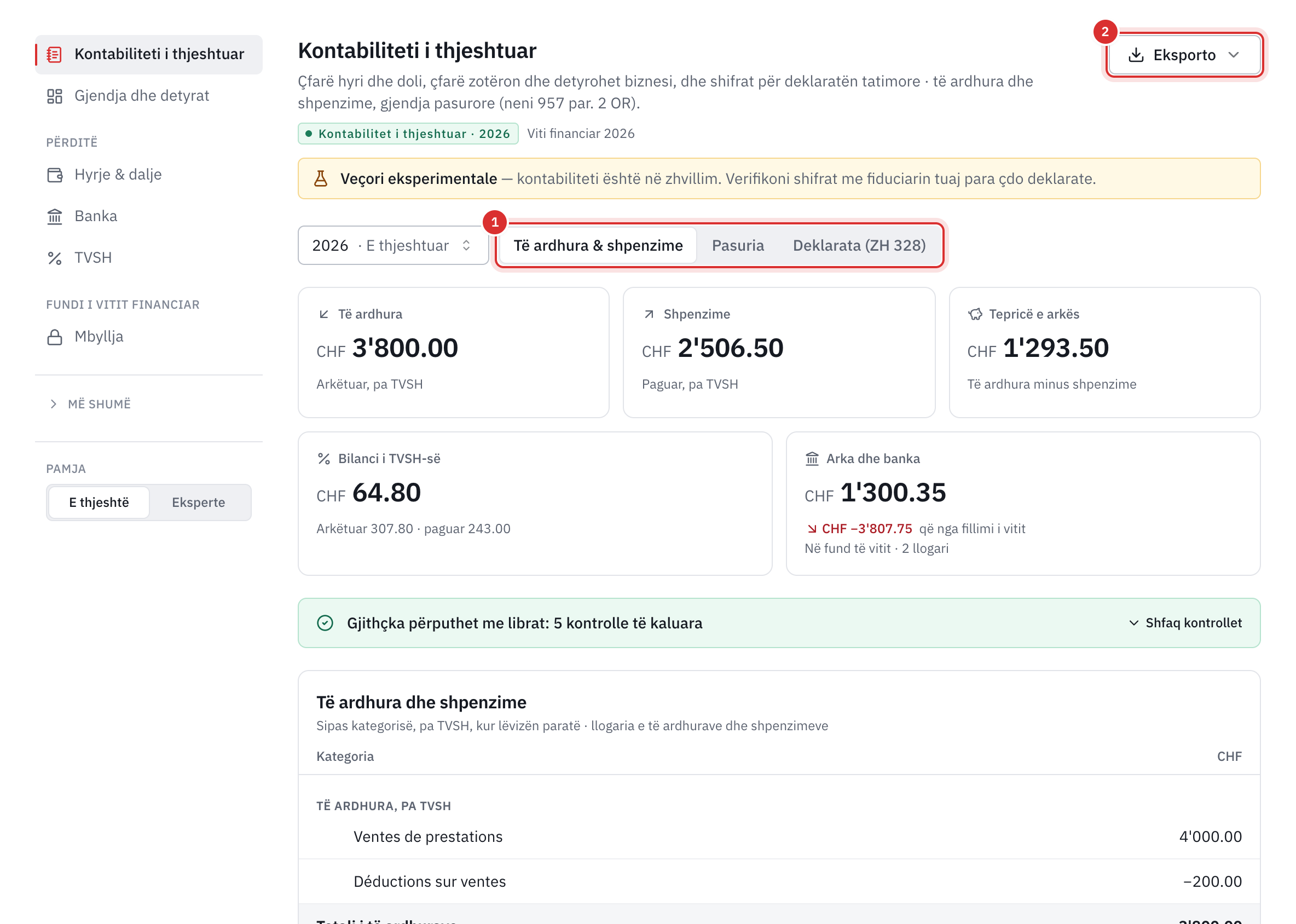Select the Gjendja dhe detyrat dashboard icon

(54, 96)
